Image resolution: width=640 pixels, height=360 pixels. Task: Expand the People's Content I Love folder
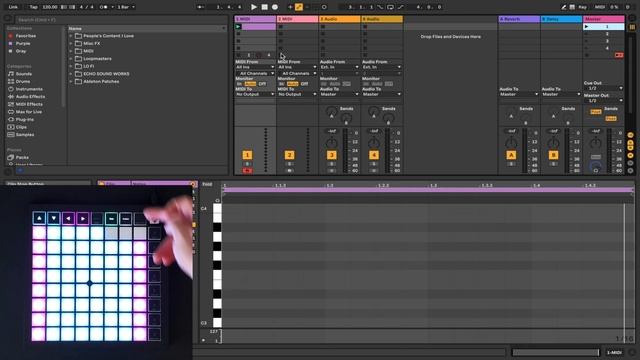(x=71, y=36)
